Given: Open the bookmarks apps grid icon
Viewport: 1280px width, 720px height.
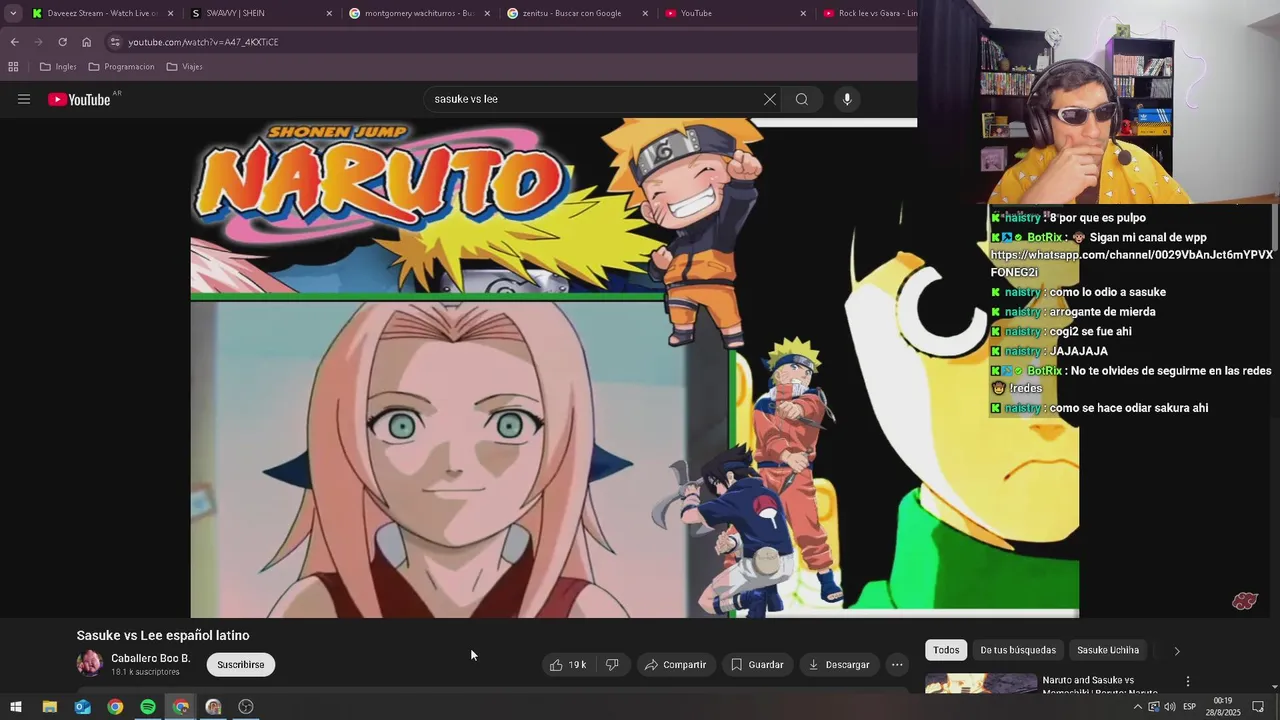Looking at the screenshot, I should click(x=13, y=67).
